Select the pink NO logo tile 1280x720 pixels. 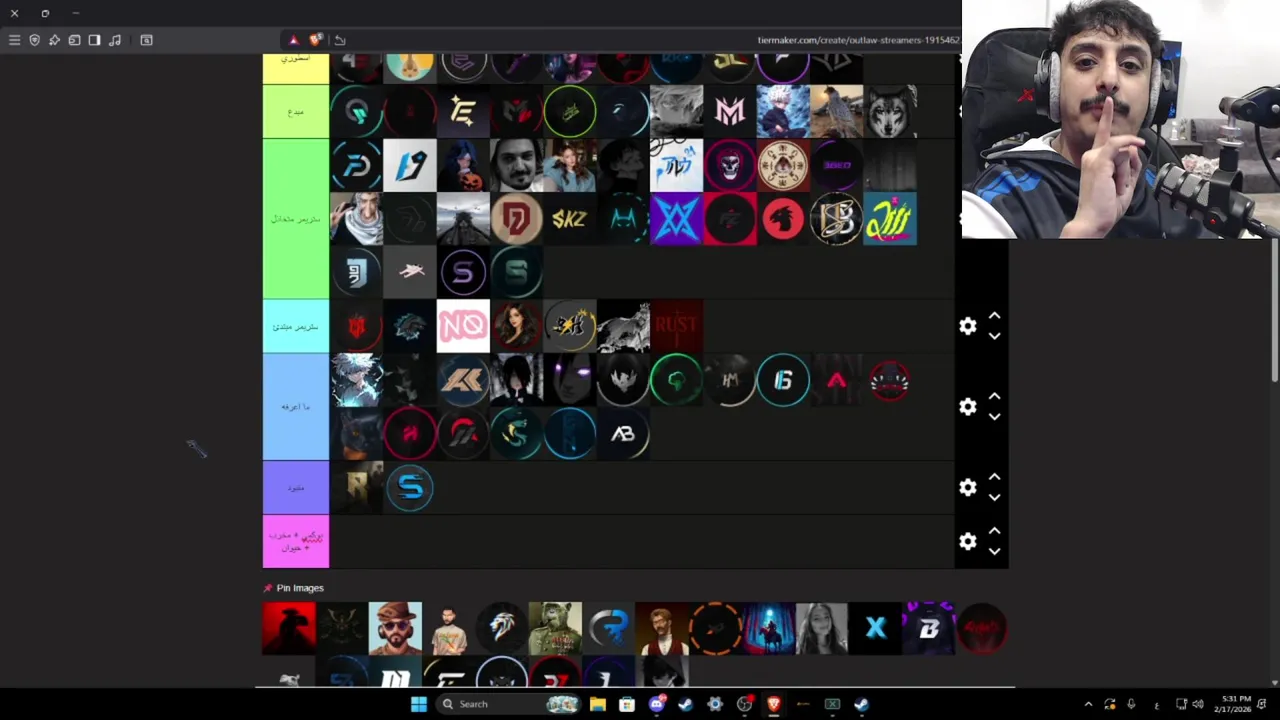463,326
